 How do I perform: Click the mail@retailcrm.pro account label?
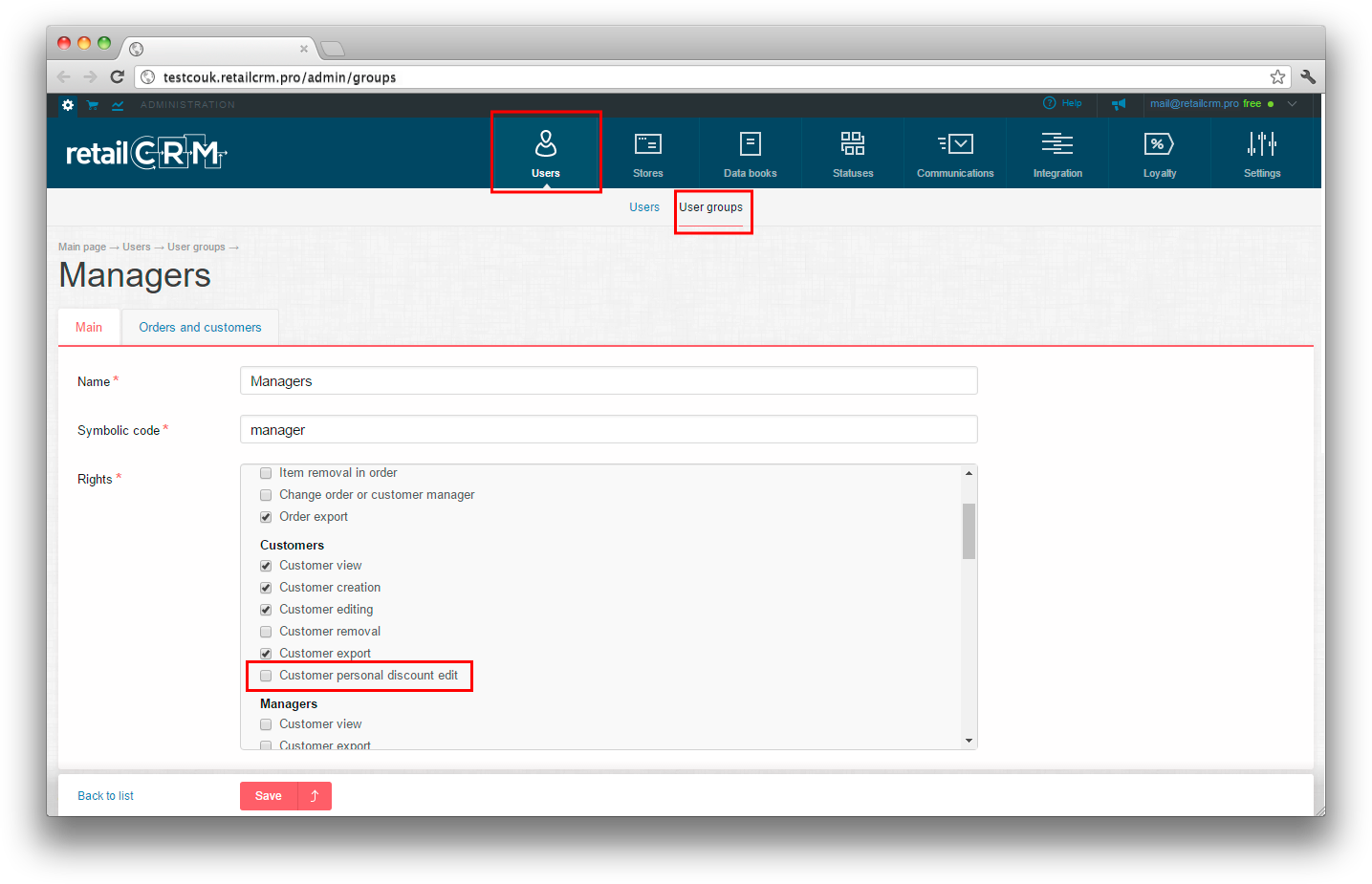1194,103
